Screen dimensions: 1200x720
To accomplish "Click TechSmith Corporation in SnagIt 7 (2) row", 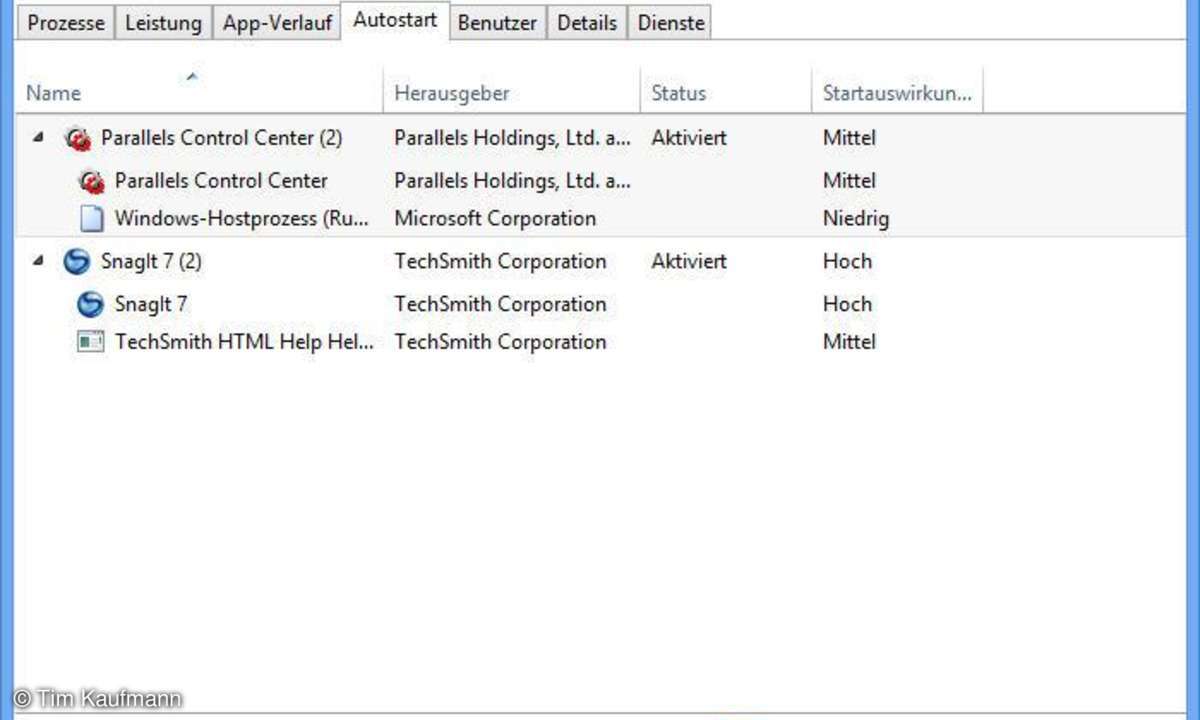I will point(500,262).
